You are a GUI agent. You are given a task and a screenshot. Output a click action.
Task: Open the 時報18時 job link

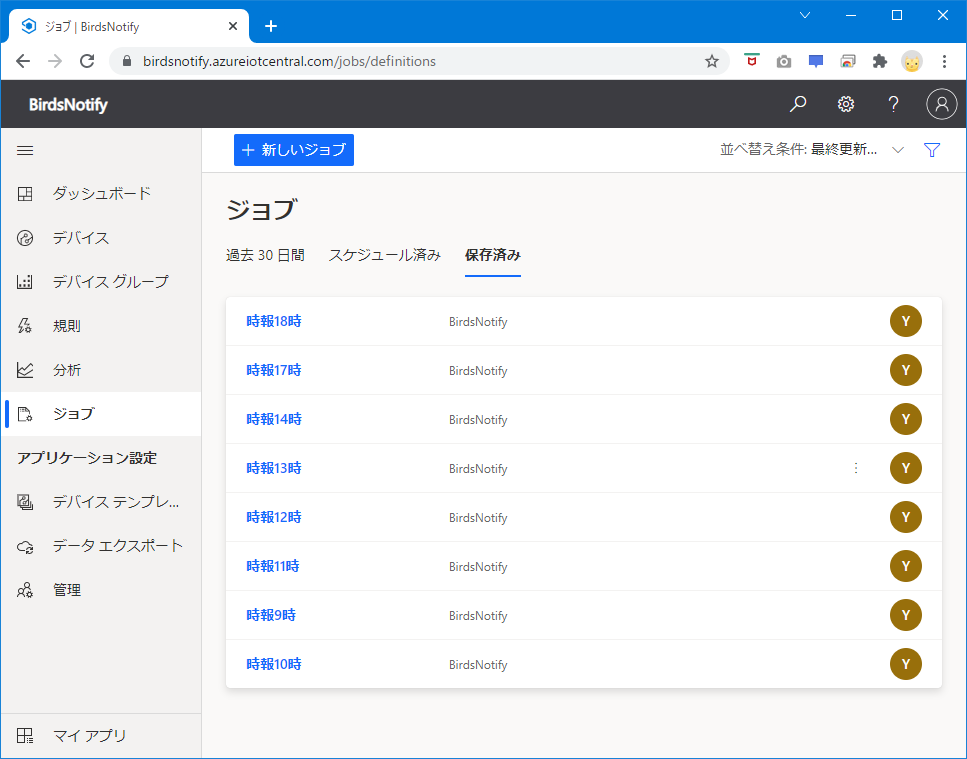coord(274,321)
